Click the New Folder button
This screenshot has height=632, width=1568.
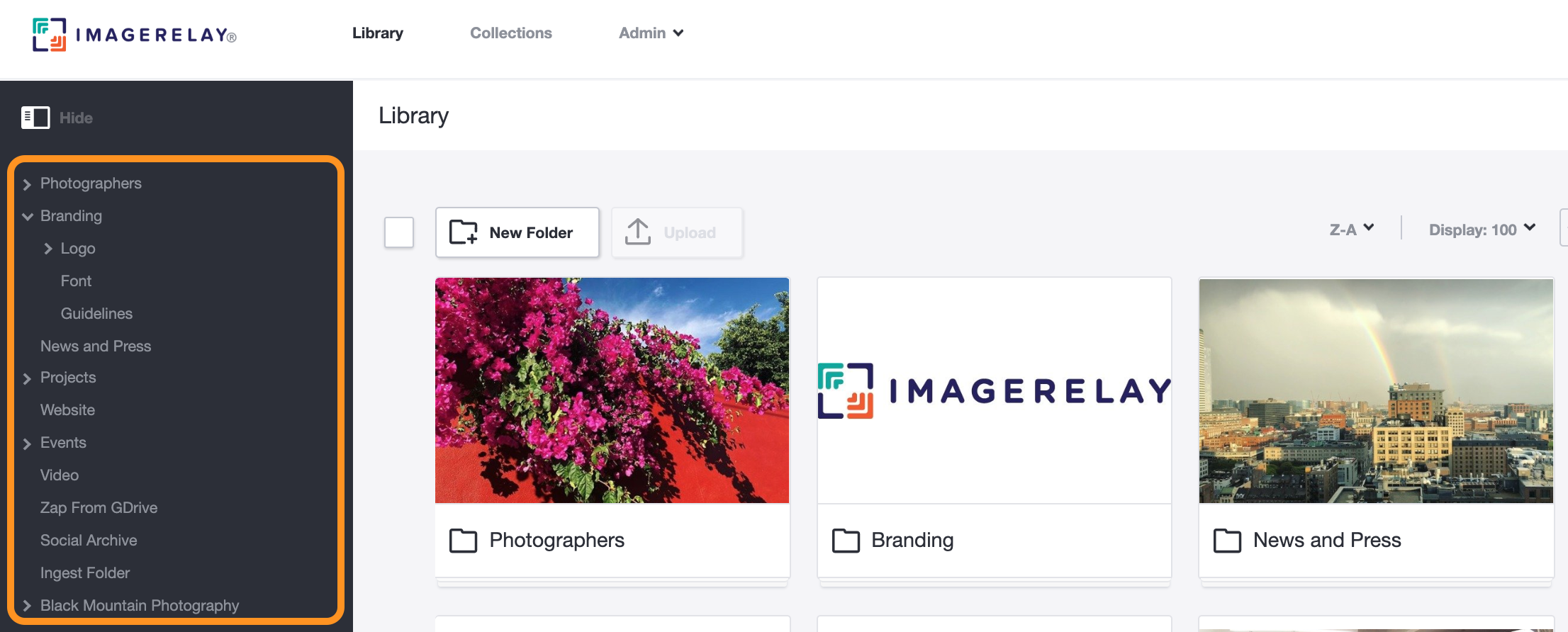pos(517,232)
